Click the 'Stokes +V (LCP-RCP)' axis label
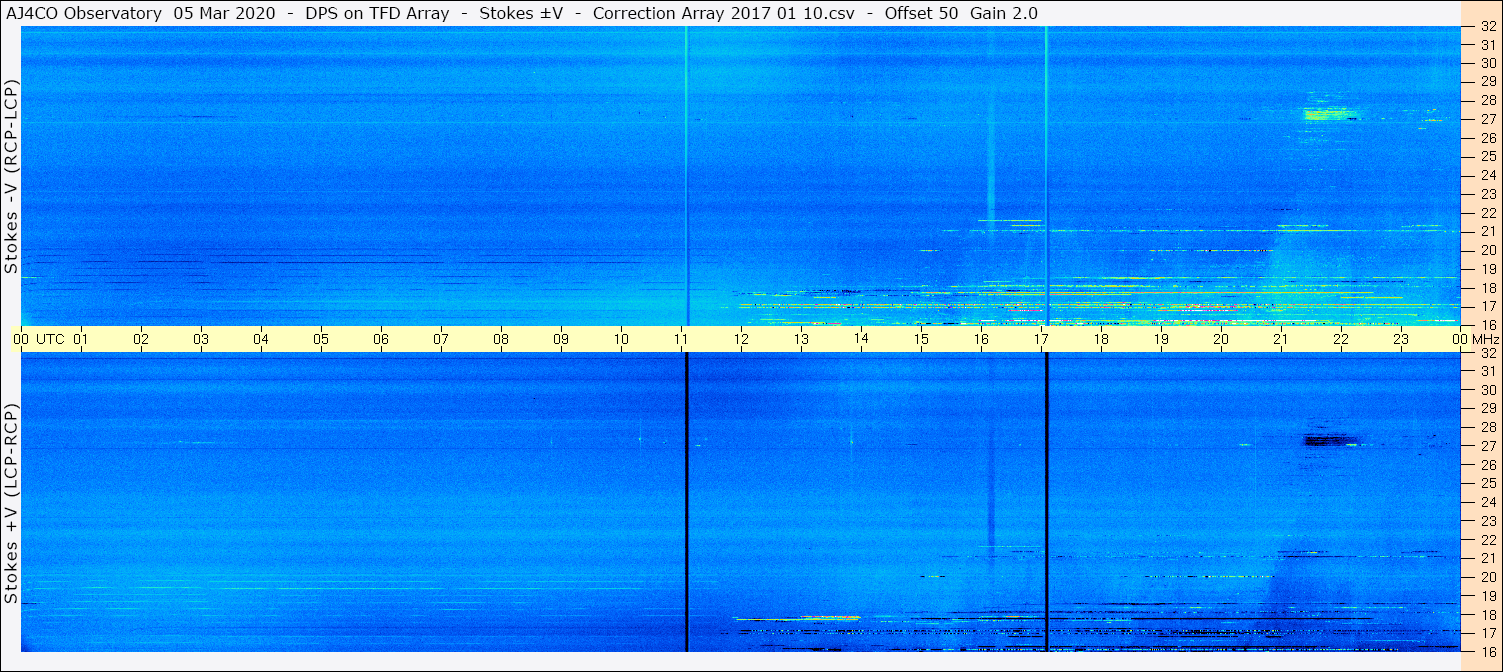 coord(12,504)
